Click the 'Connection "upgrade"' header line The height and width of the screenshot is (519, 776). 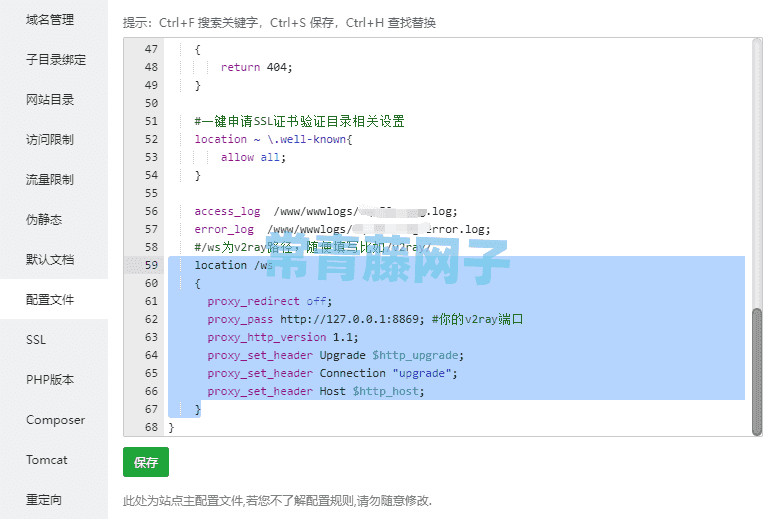pyautogui.click(x=333, y=374)
